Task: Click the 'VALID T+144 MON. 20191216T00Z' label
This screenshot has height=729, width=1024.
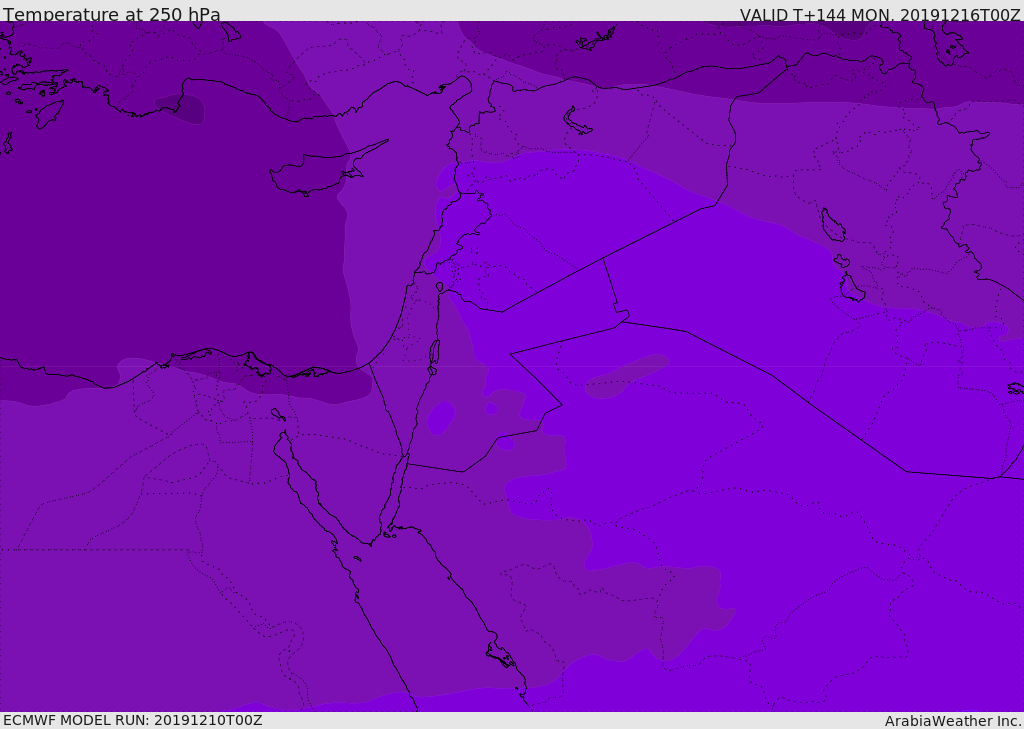Action: [880, 15]
